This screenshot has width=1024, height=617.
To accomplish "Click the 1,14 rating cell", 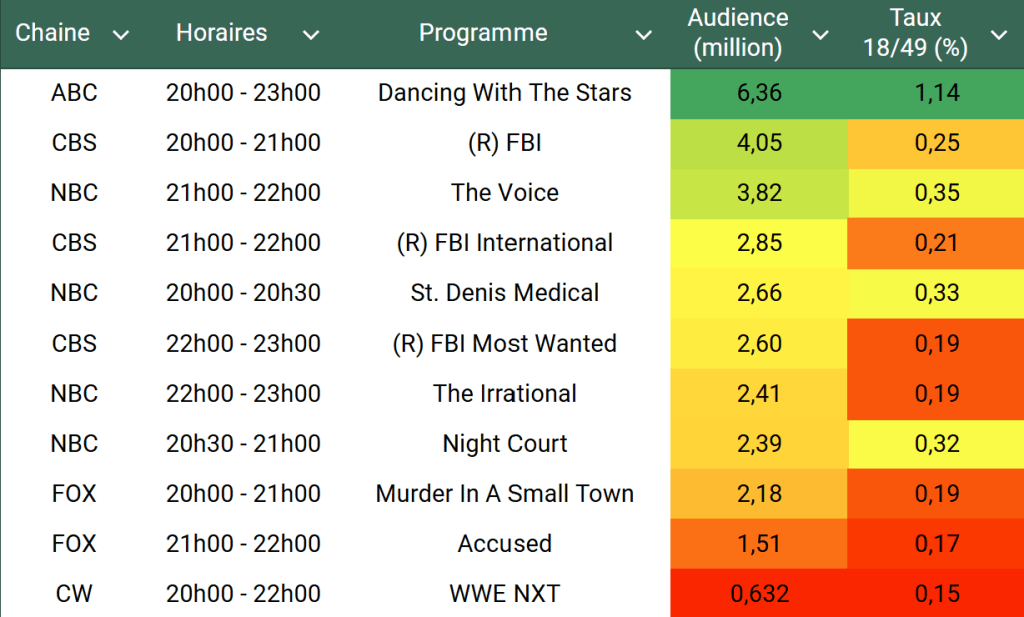I will 936,93.
